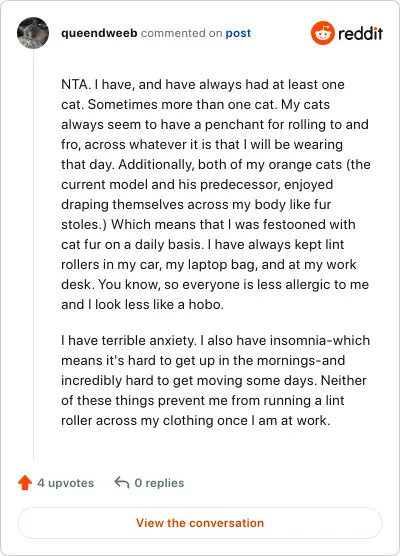Follow the blue "post" link
This screenshot has width=400, height=556.
(x=238, y=33)
